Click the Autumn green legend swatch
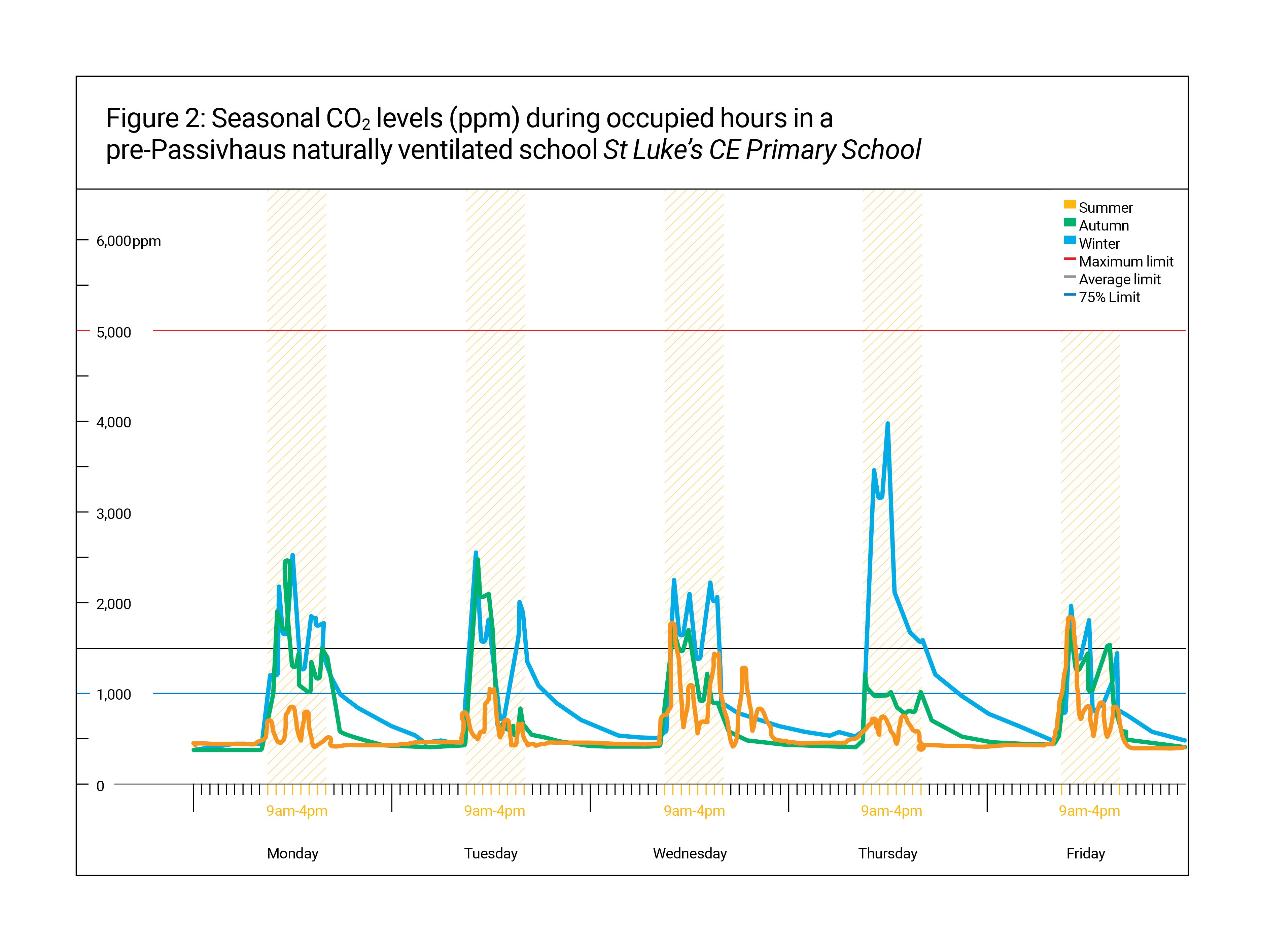The width and height of the screenshot is (1262, 952). point(1070,222)
